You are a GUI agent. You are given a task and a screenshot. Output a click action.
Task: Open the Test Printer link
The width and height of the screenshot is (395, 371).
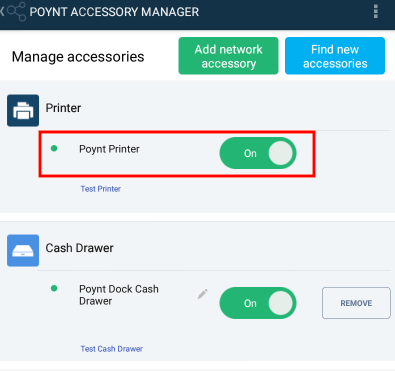(x=101, y=189)
